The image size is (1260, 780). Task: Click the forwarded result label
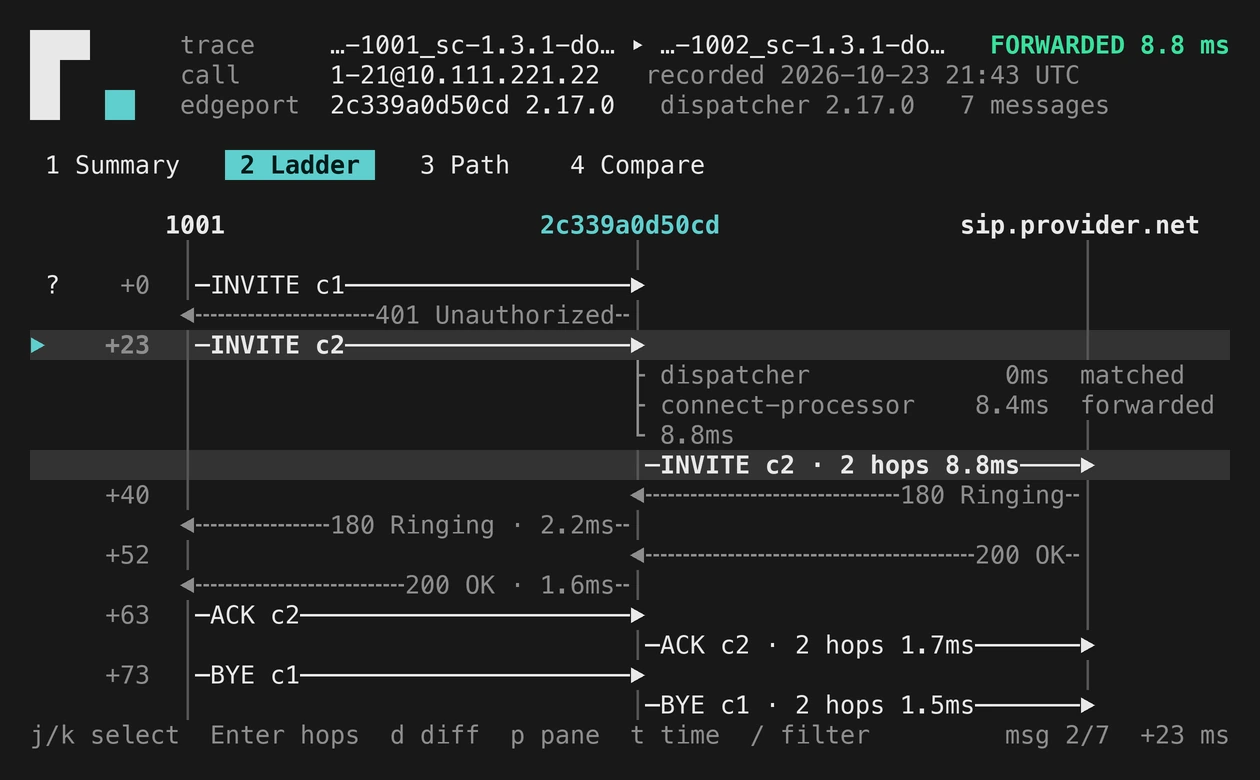click(1147, 405)
